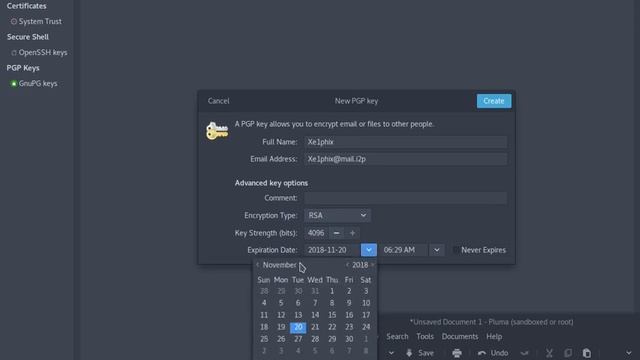Open the Encryption Type RSA dropdown
This screenshot has height=360, width=640.
tap(337, 215)
